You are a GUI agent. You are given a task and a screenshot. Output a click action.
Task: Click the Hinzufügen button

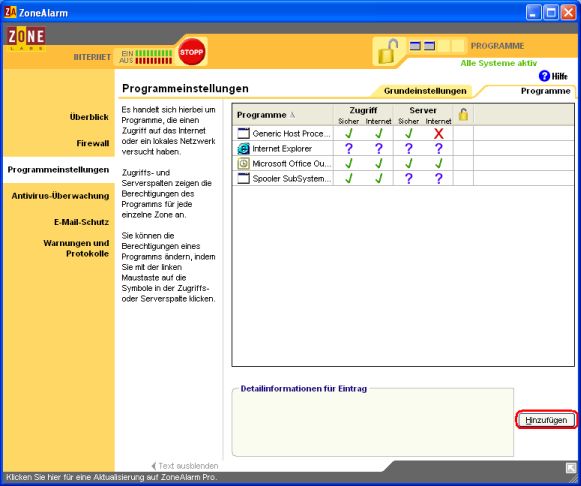click(x=546, y=420)
